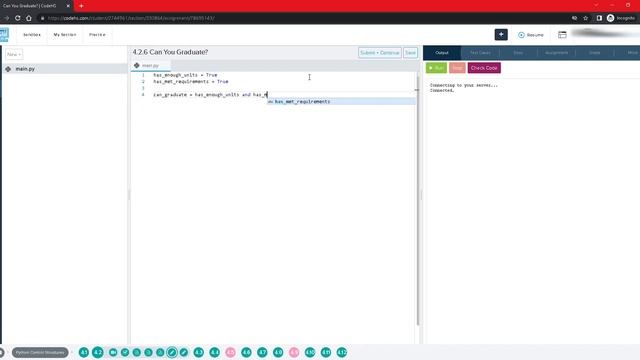The height and width of the screenshot is (360, 640).
Task: Go to lesson 4.10
Action: [x=310, y=352]
